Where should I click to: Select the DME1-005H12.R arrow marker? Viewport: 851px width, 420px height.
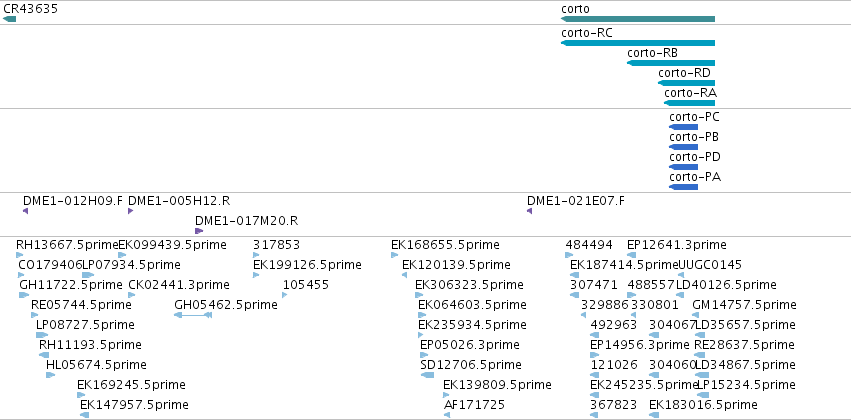131,211
